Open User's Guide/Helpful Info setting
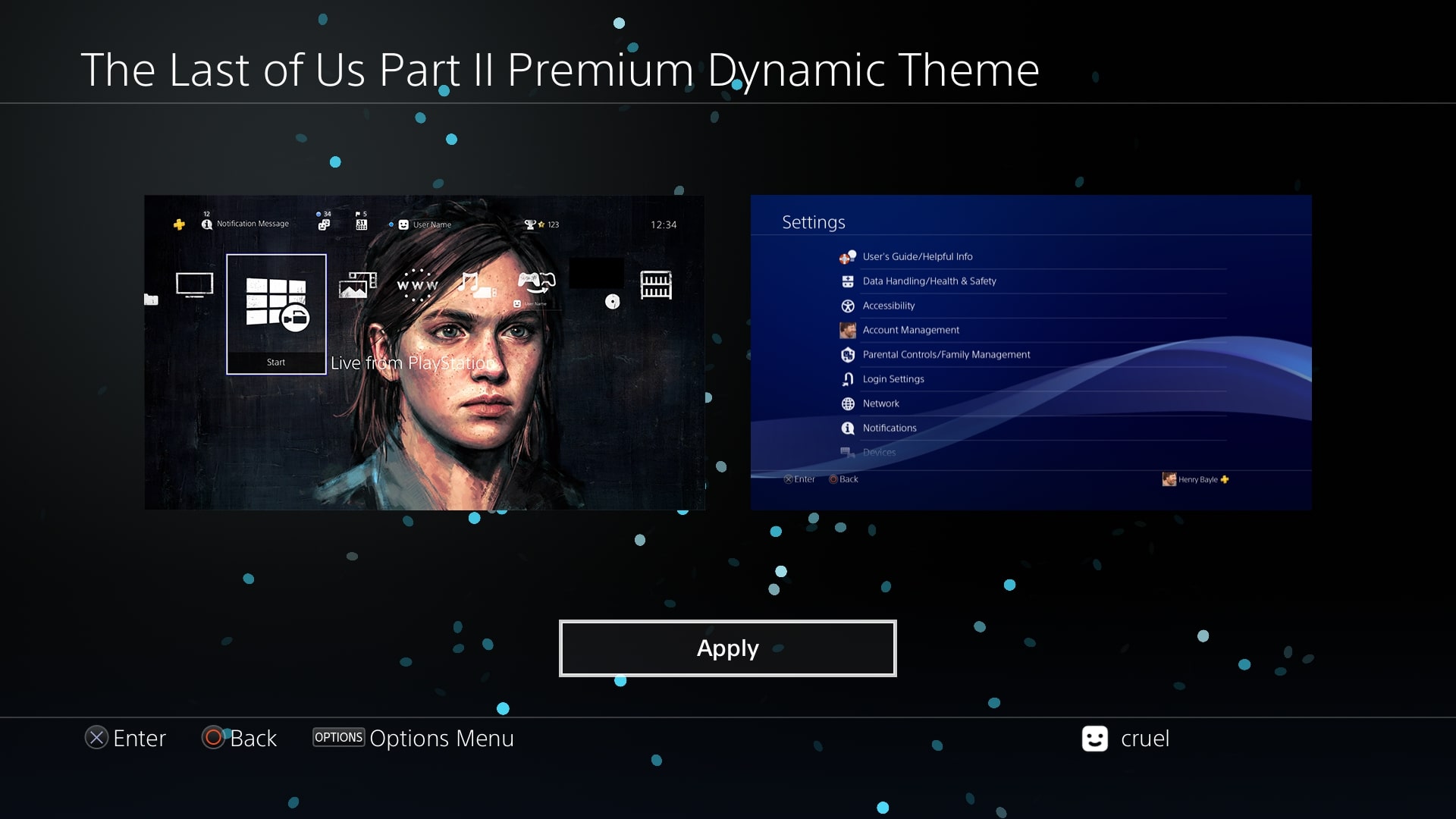Screen dimensions: 1456x819 tap(918, 256)
